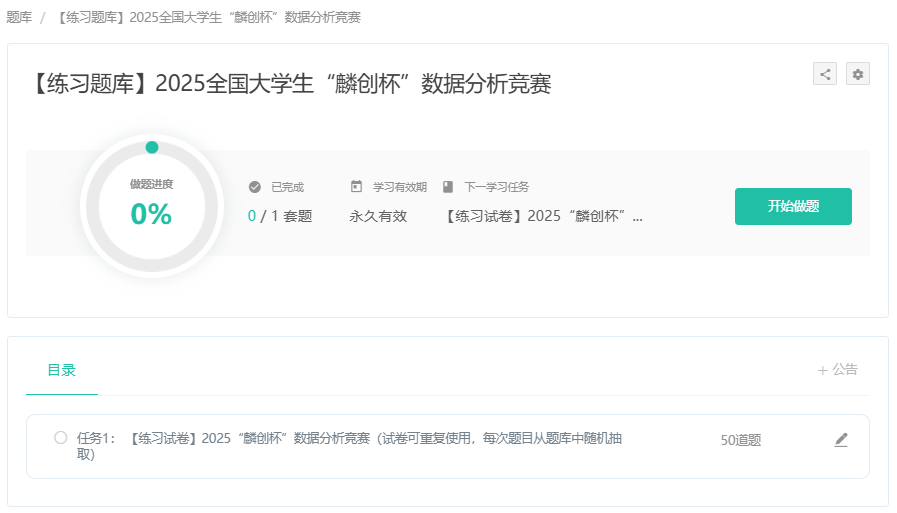Click the pencil edit icon for 任务1
The width and height of the screenshot is (897, 513).
pos(841,439)
